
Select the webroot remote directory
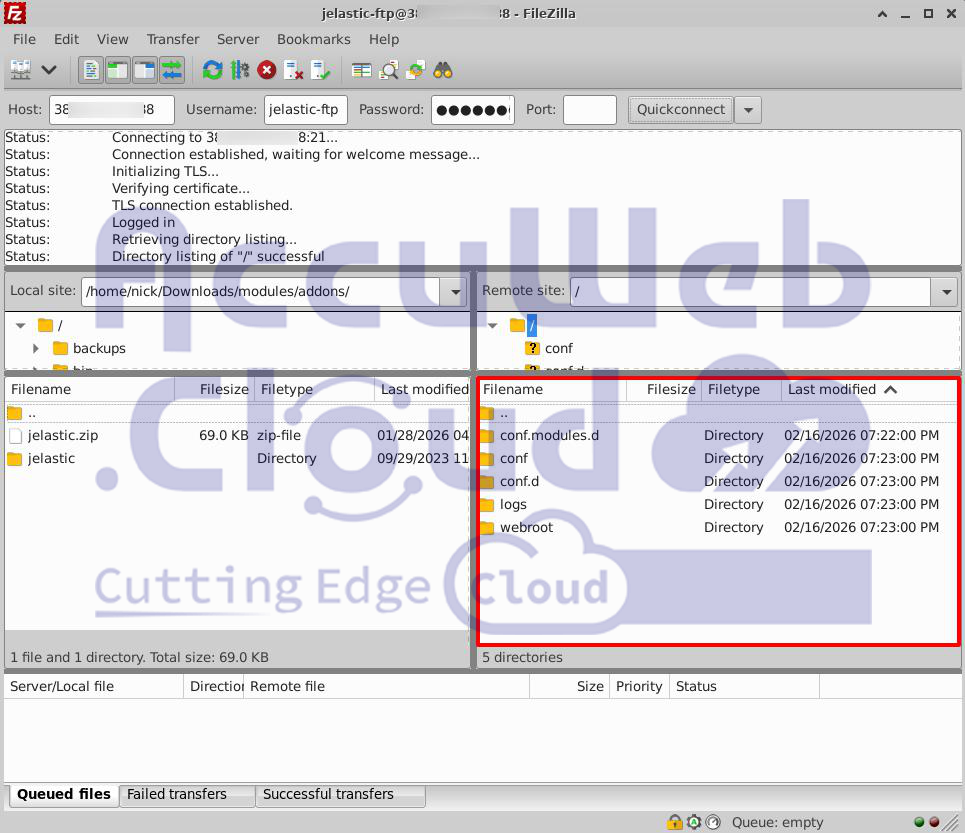[x=526, y=527]
